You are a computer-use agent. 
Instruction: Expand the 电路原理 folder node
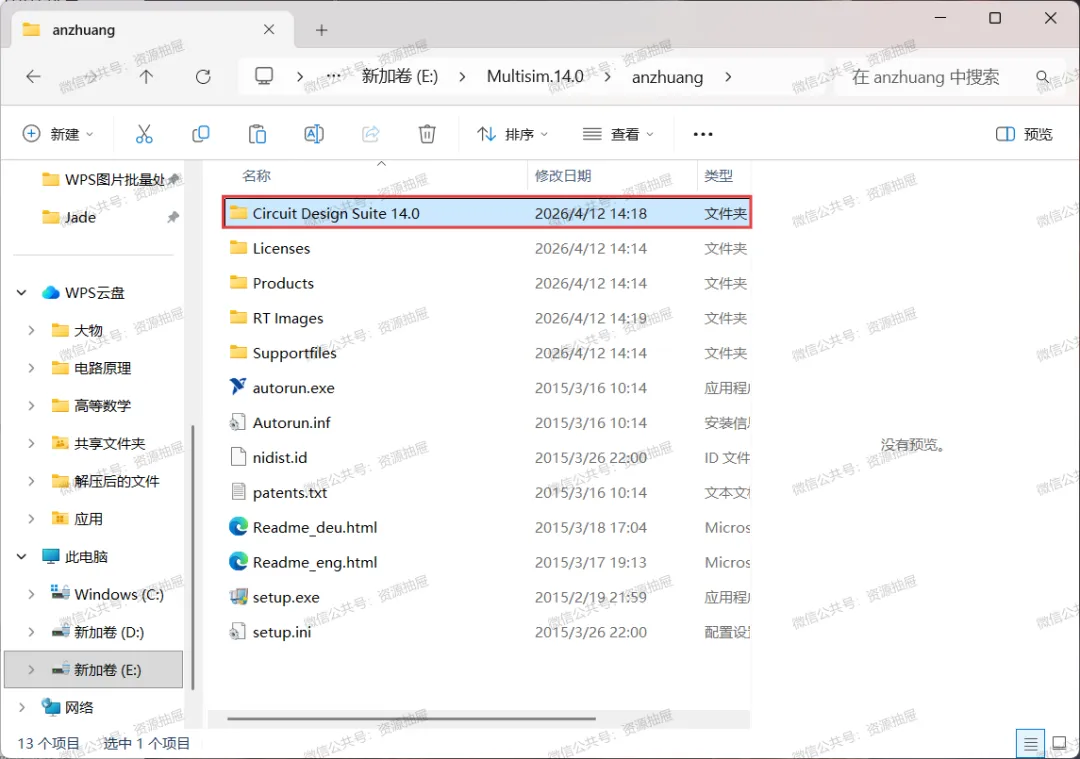[x=31, y=368]
